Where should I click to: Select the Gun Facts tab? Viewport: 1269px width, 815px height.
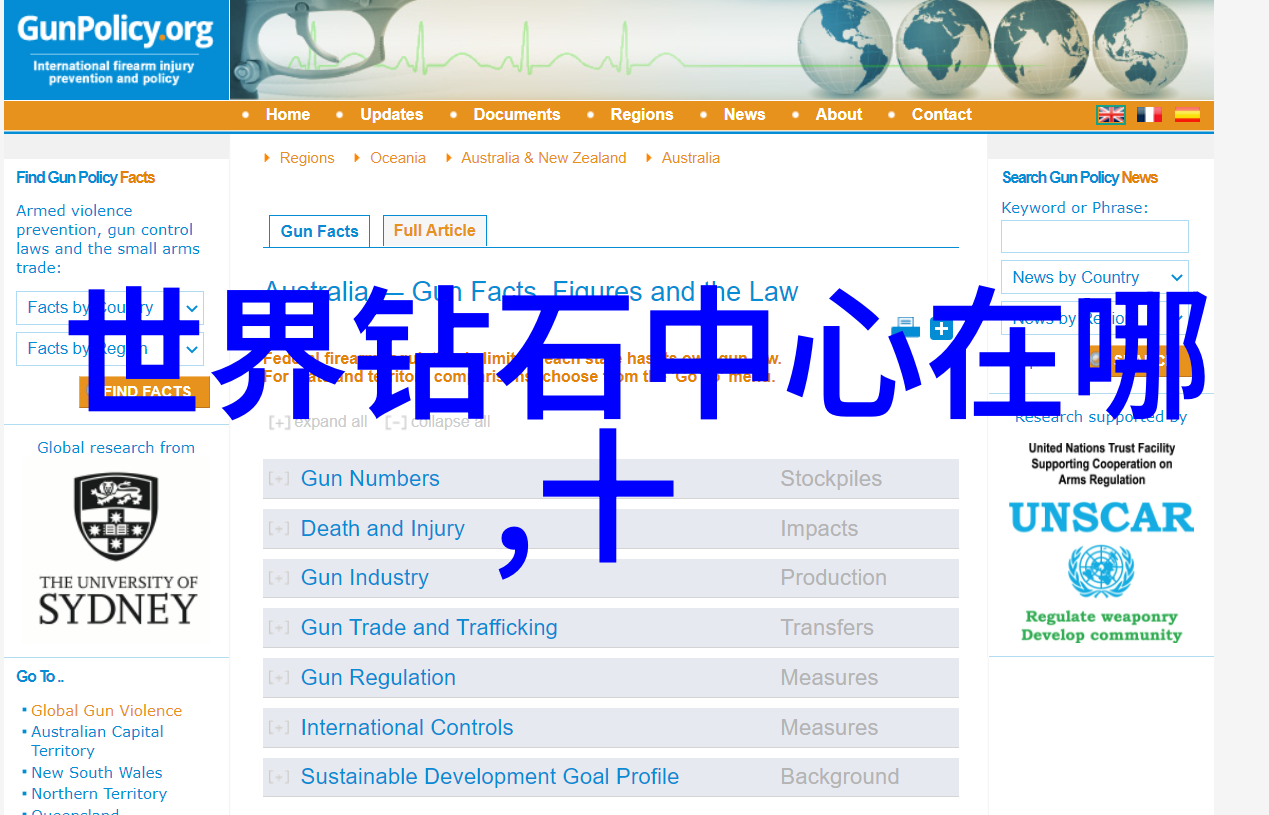pos(320,231)
